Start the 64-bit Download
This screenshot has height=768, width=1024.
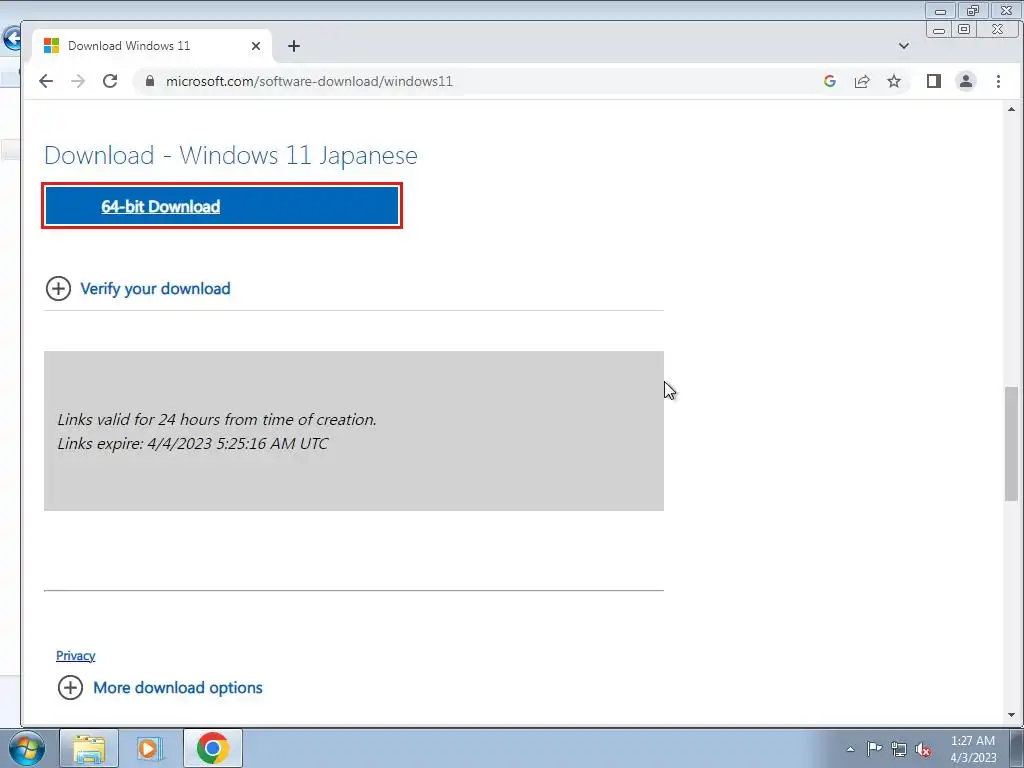coord(222,206)
